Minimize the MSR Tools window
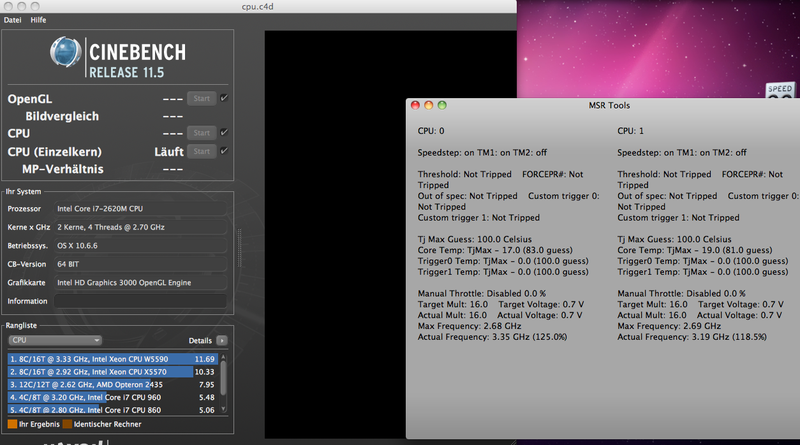The image size is (800, 445). [429, 105]
